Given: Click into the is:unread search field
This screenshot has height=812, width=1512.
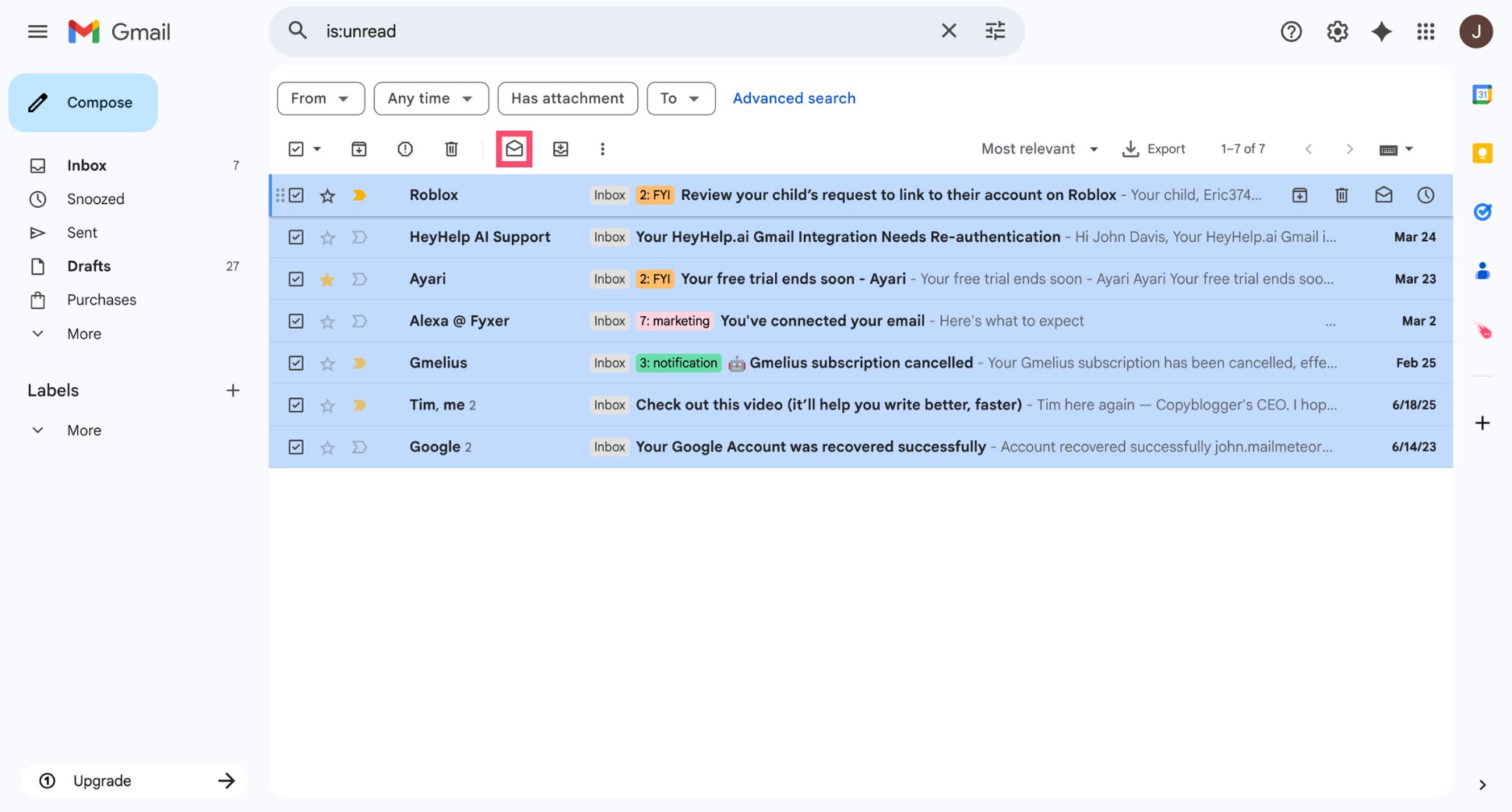Looking at the screenshot, I should pyautogui.click(x=623, y=31).
